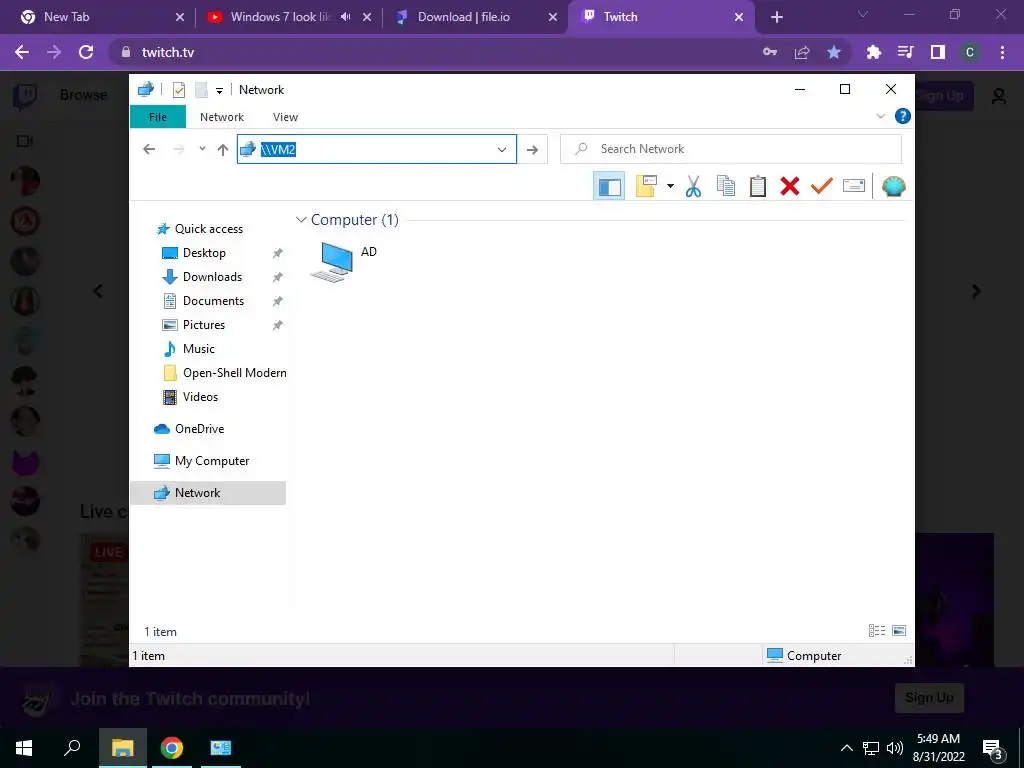Click the orange checkmark Properties icon
Screen dimensions: 1024x768
pos(822,187)
